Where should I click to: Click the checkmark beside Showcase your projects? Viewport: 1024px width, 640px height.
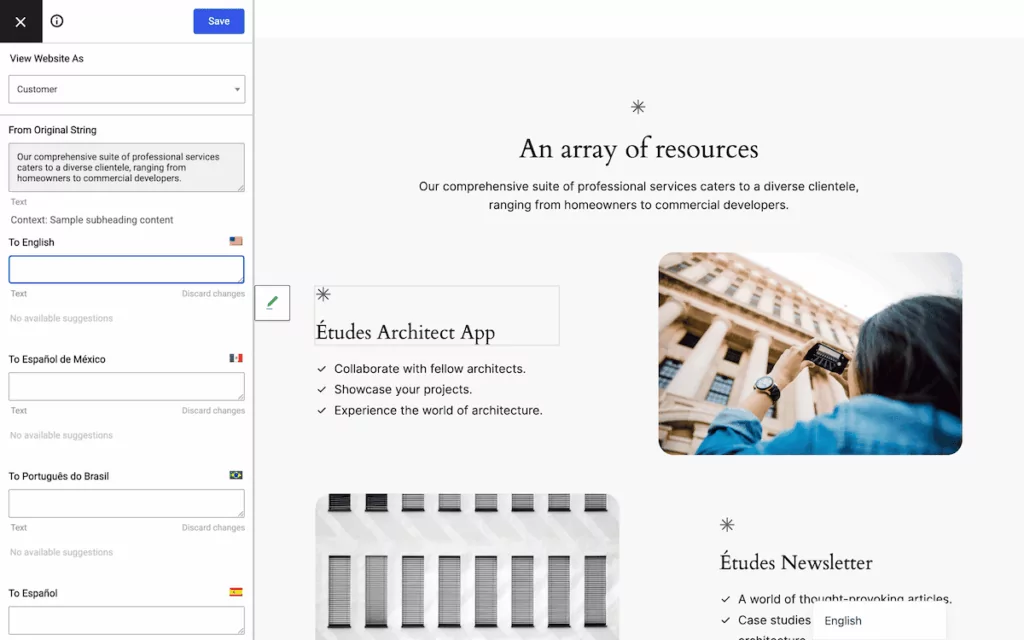pos(321,390)
